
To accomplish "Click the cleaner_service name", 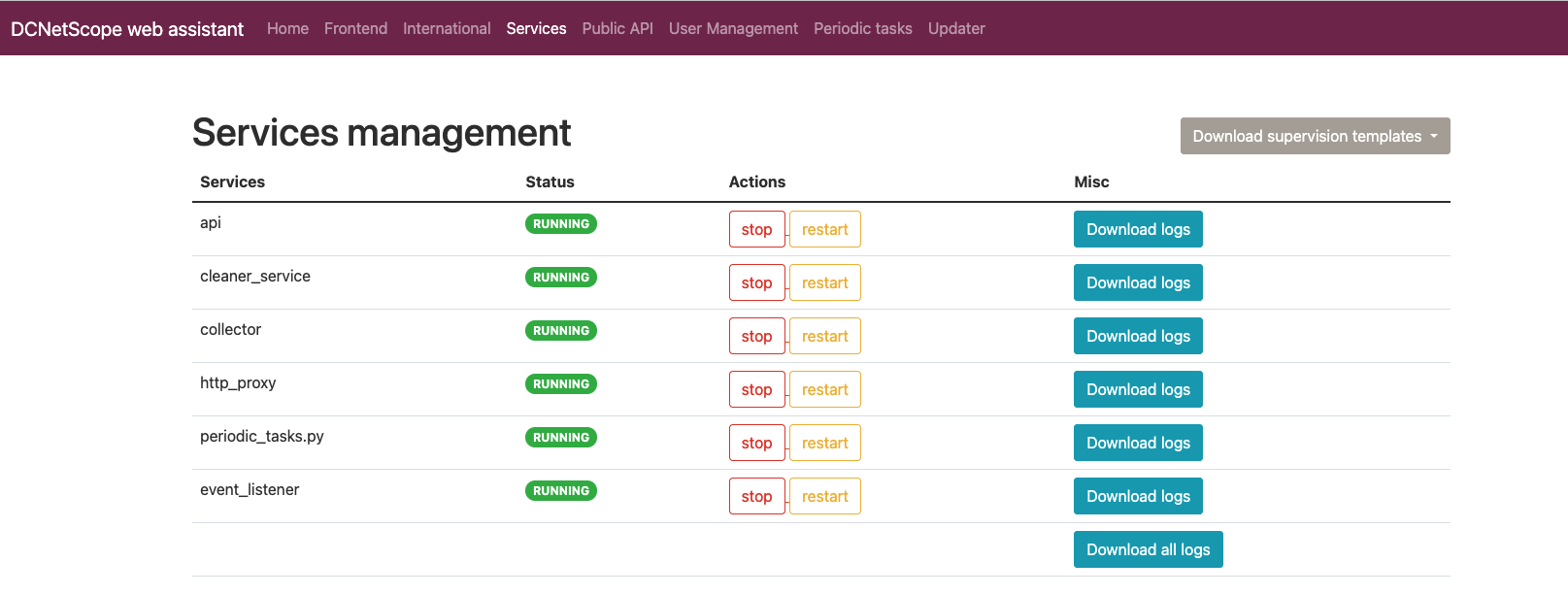I will coord(255,277).
